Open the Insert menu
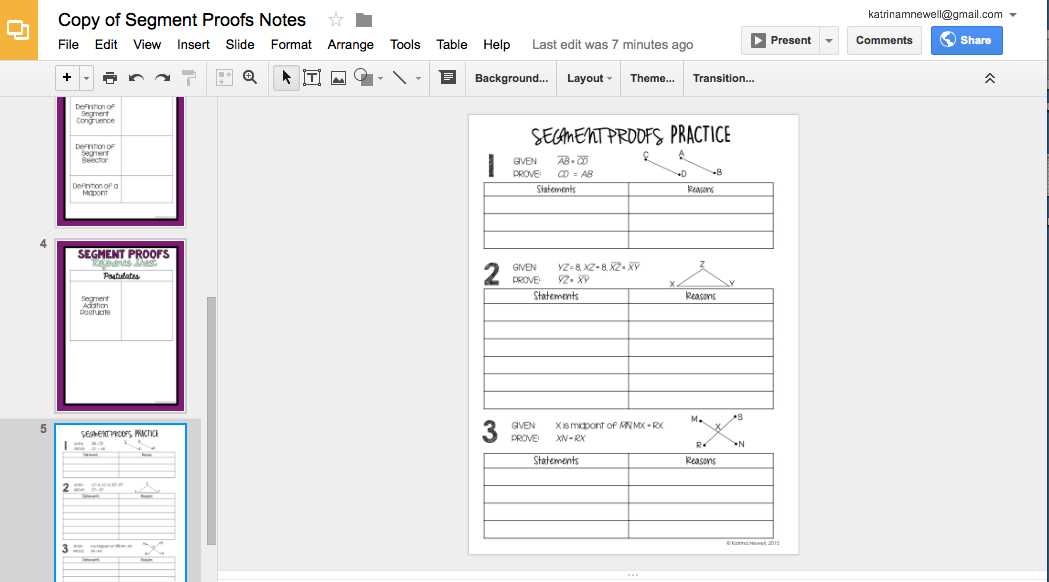The height and width of the screenshot is (582, 1049). point(193,45)
